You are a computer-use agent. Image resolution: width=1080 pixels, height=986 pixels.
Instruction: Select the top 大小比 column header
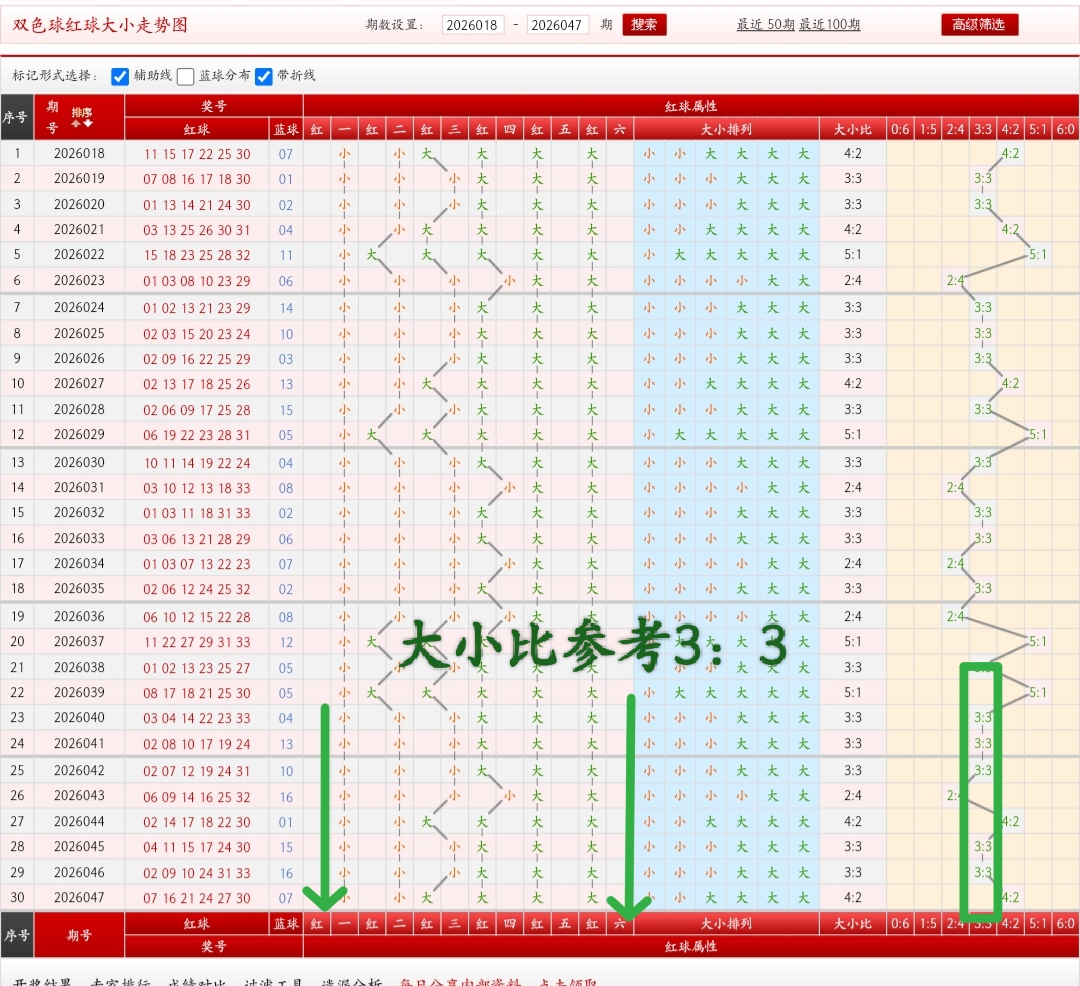[x=852, y=129]
